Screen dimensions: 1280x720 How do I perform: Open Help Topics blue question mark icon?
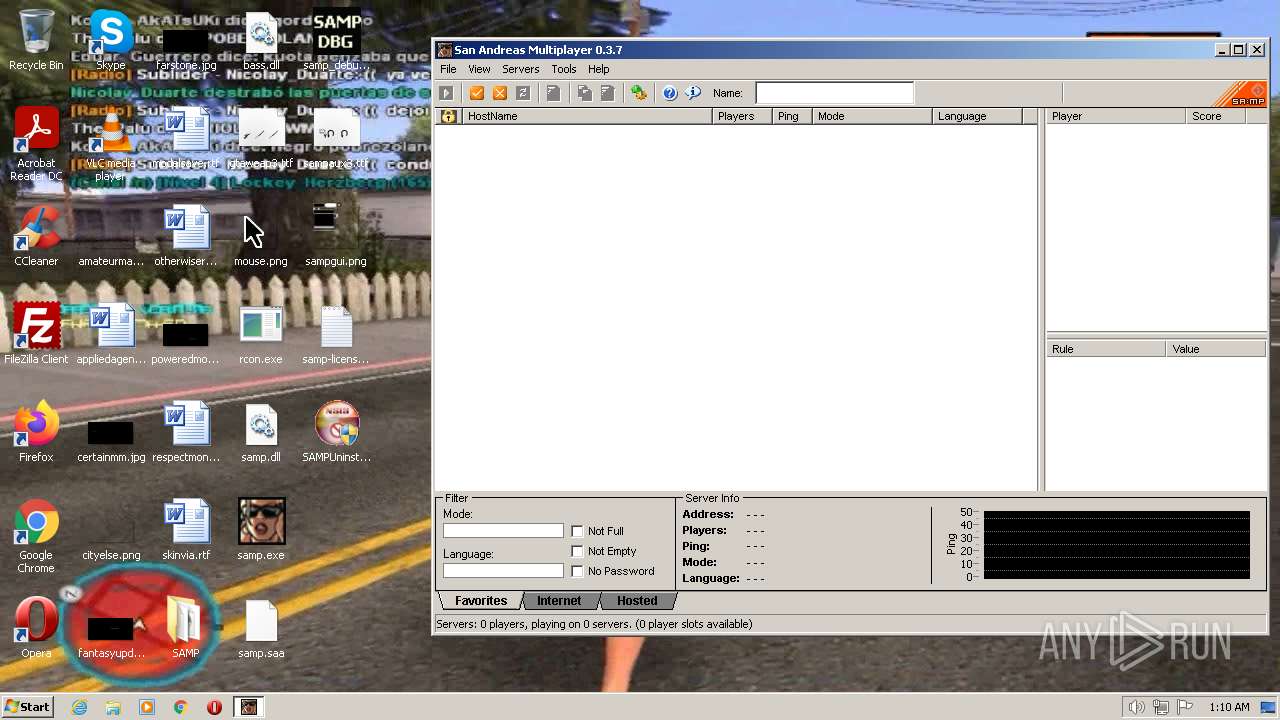click(x=670, y=93)
